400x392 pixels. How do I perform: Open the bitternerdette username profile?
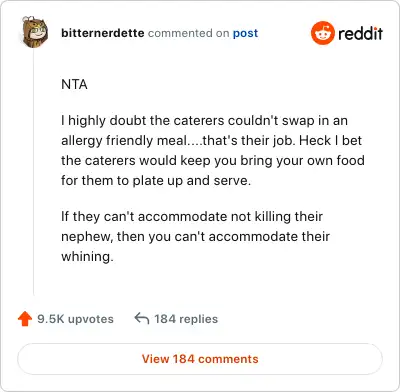103,33
